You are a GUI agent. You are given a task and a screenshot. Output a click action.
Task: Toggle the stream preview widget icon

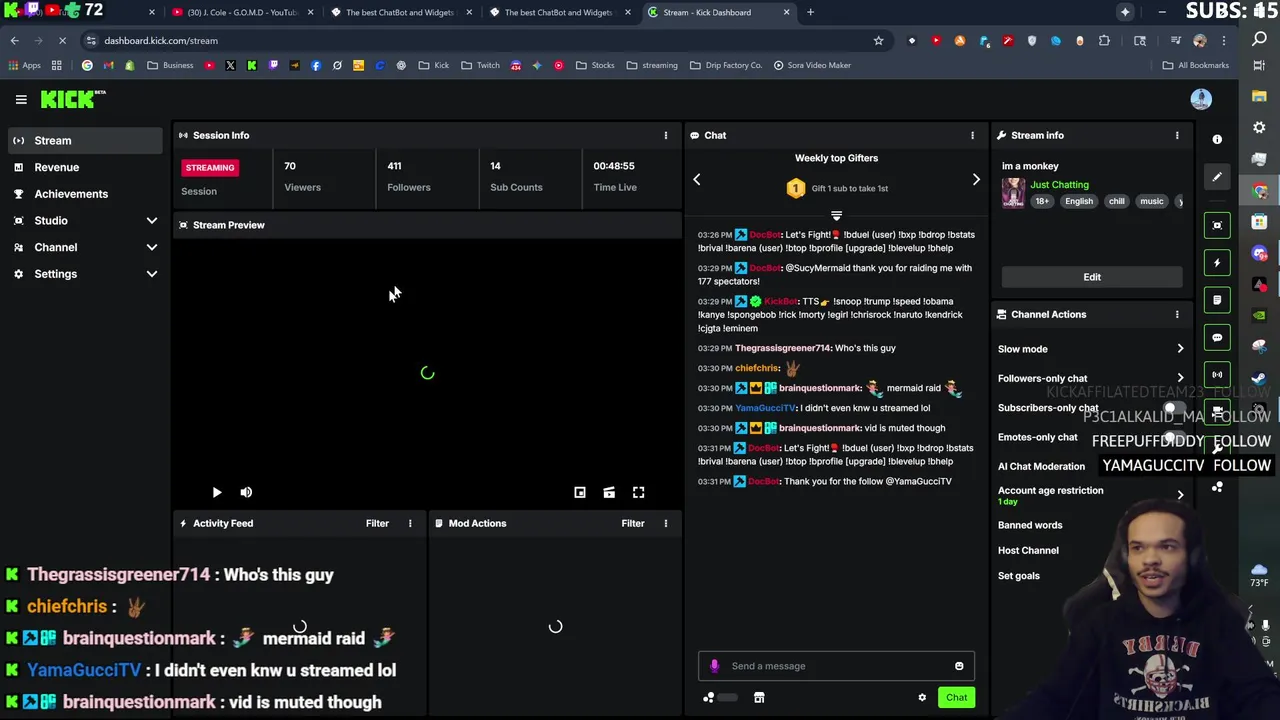point(1217,225)
